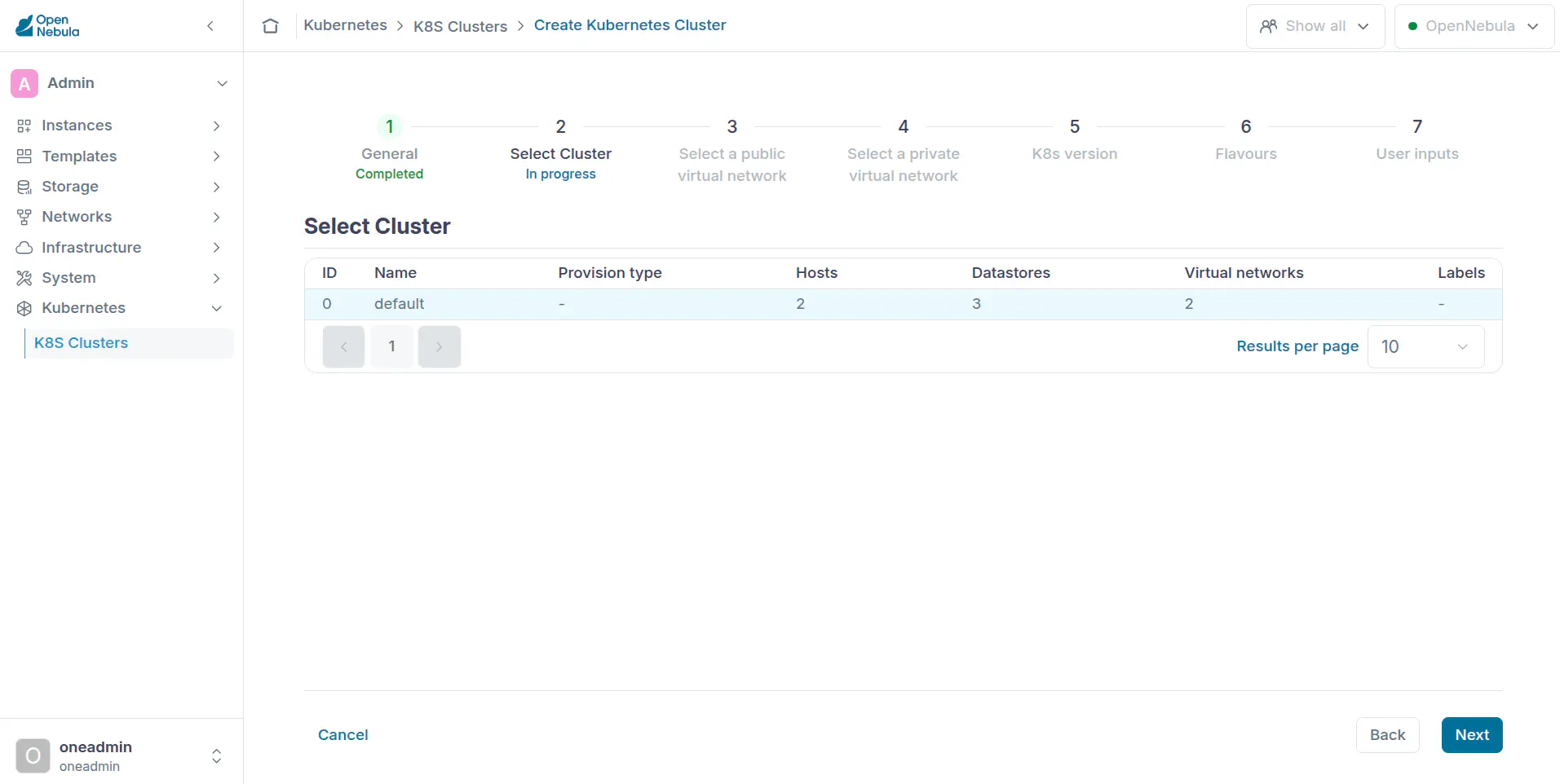
Task: Sort by ID column header
Action: pos(329,273)
